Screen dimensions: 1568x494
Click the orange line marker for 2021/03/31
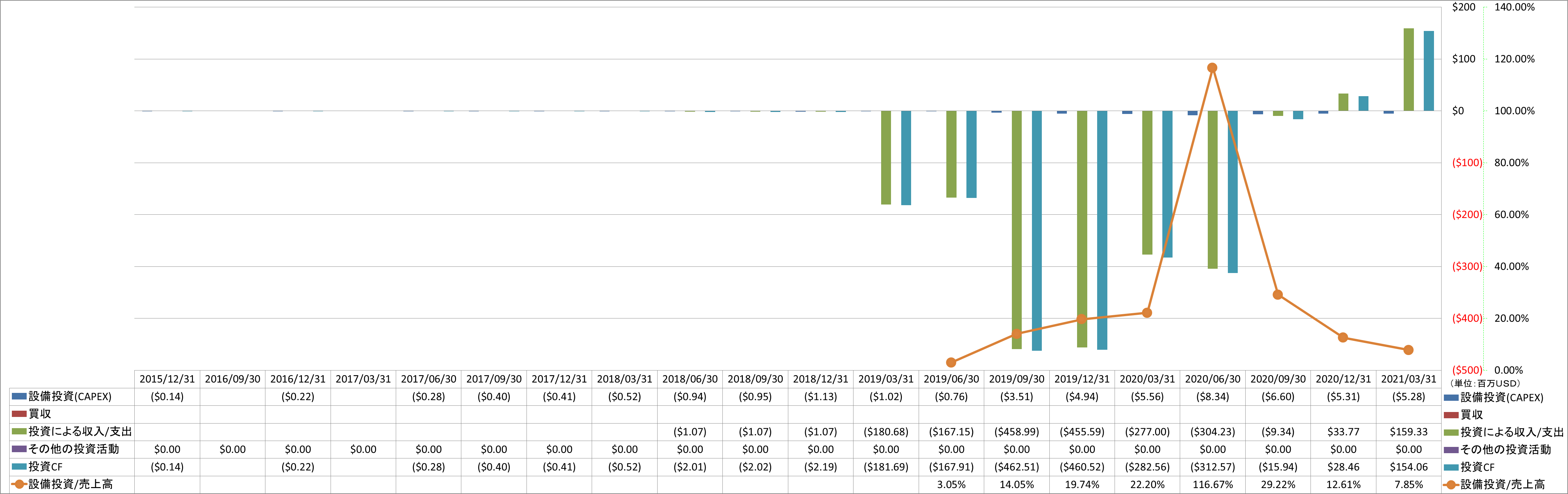pyautogui.click(x=1408, y=350)
